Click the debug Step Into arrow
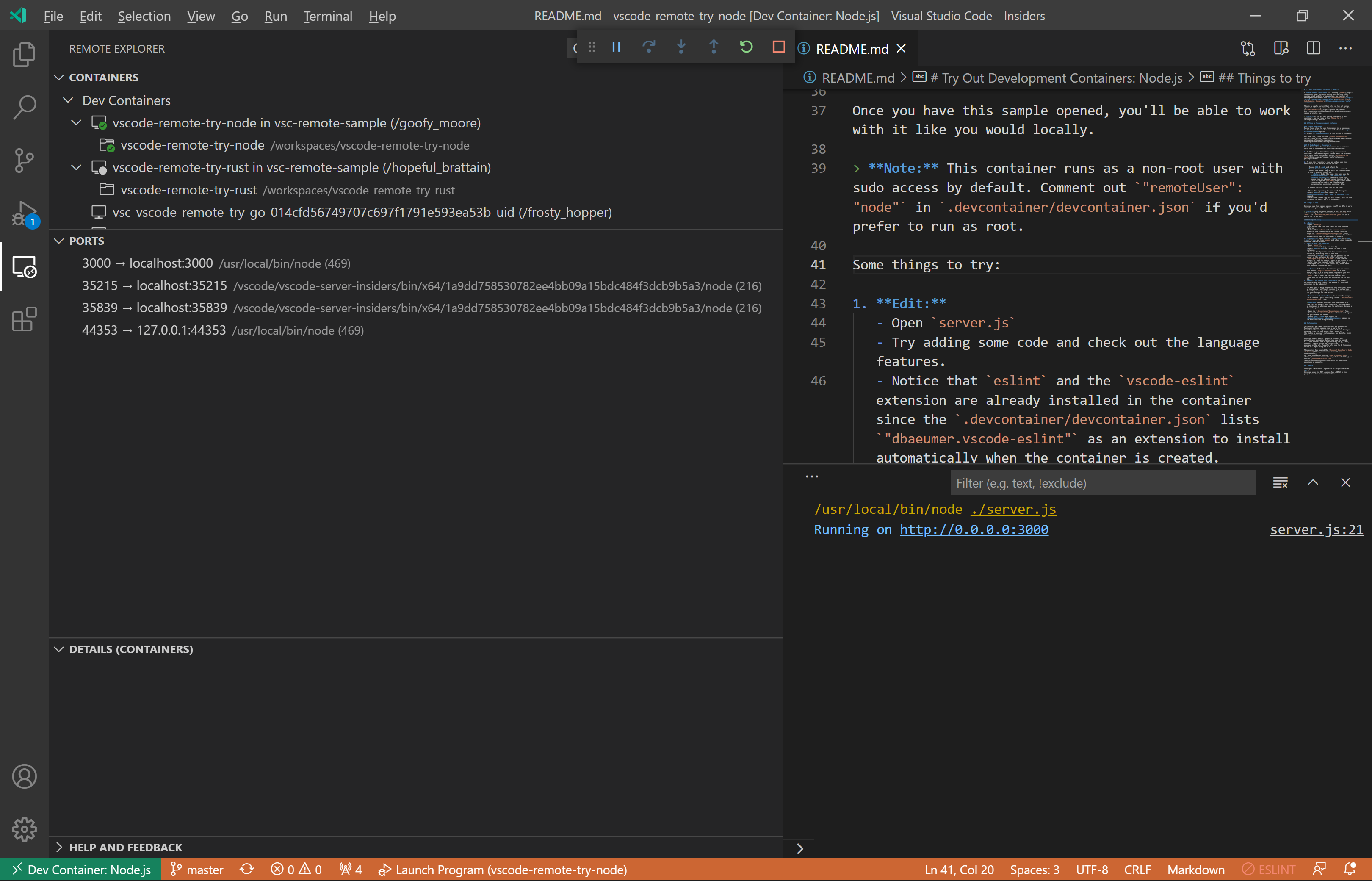The height and width of the screenshot is (881, 1372). [680, 47]
